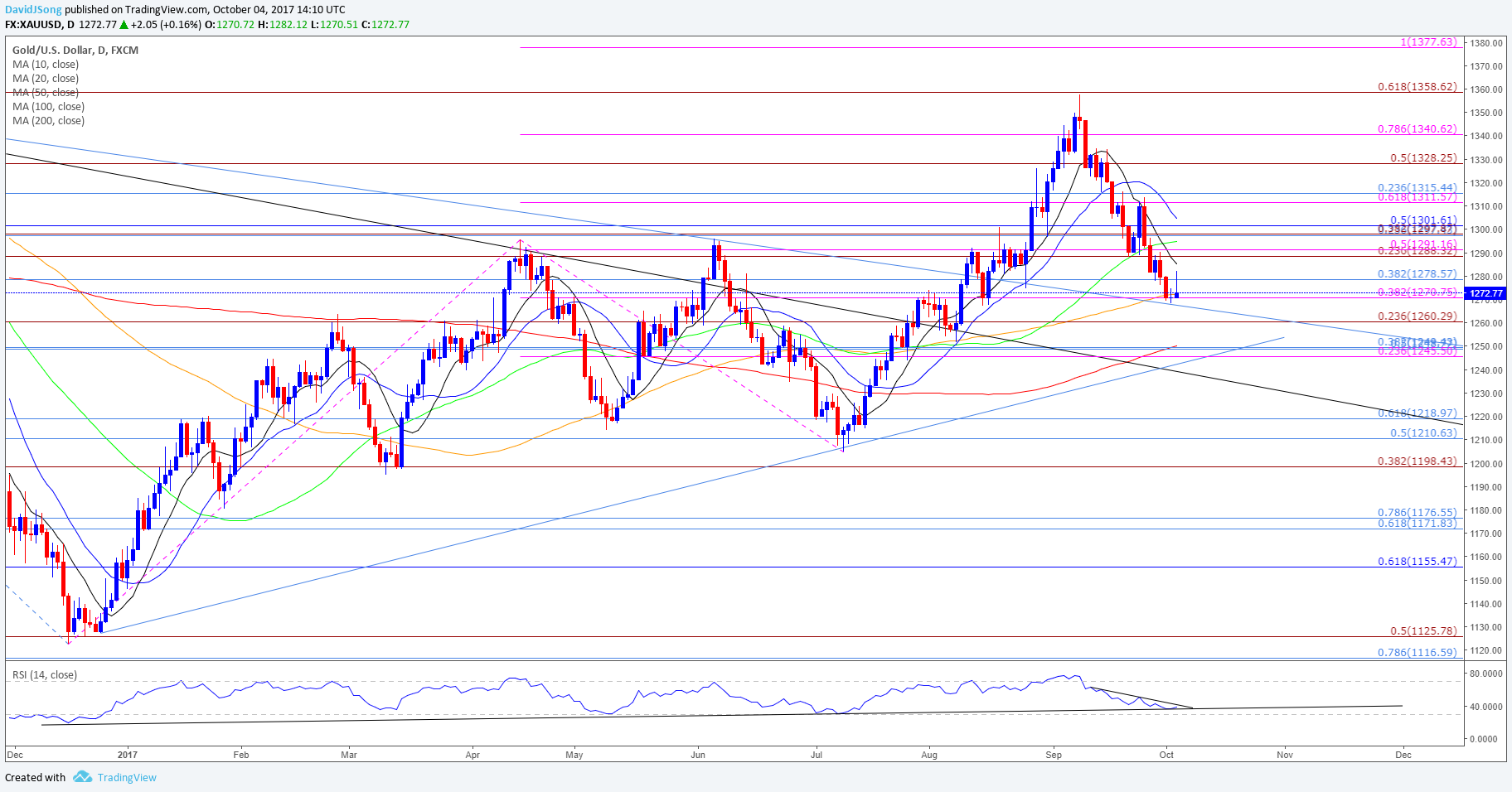Viewport: 1512px width, 792px height.
Task: Click the 0.5(1328.25) Fibonacci label
Action: (1423, 157)
